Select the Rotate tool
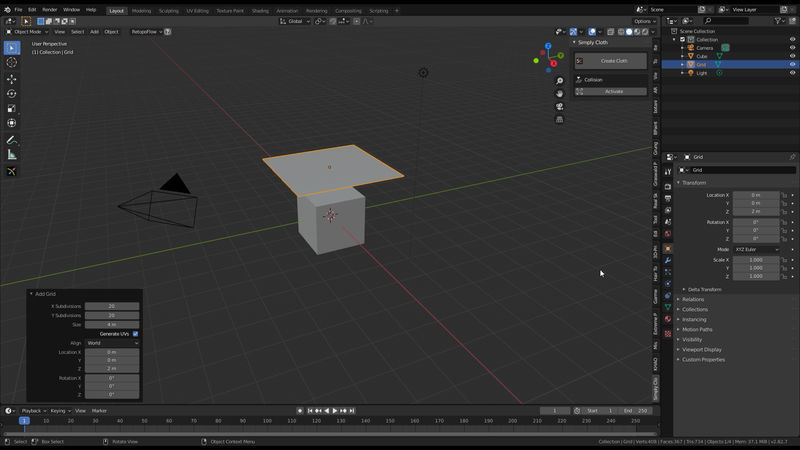The image size is (800, 450). [12, 94]
